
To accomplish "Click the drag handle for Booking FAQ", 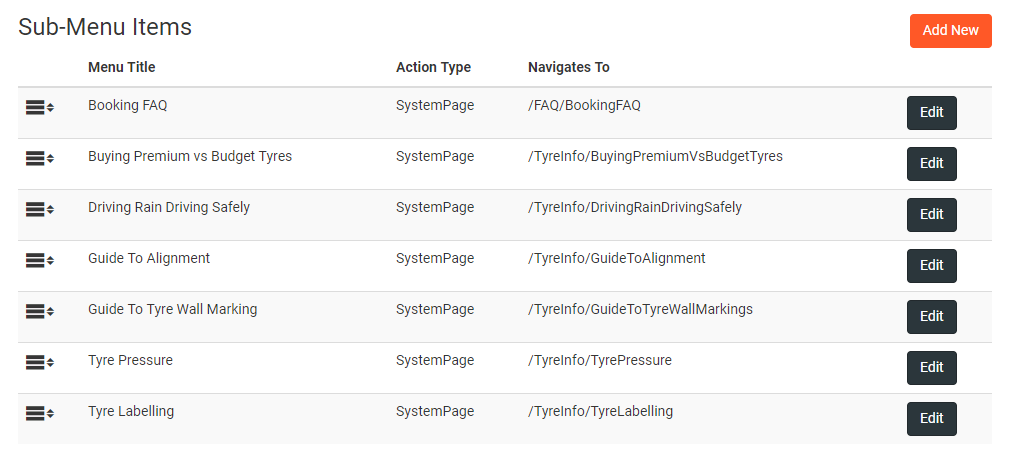I will tap(39, 107).
